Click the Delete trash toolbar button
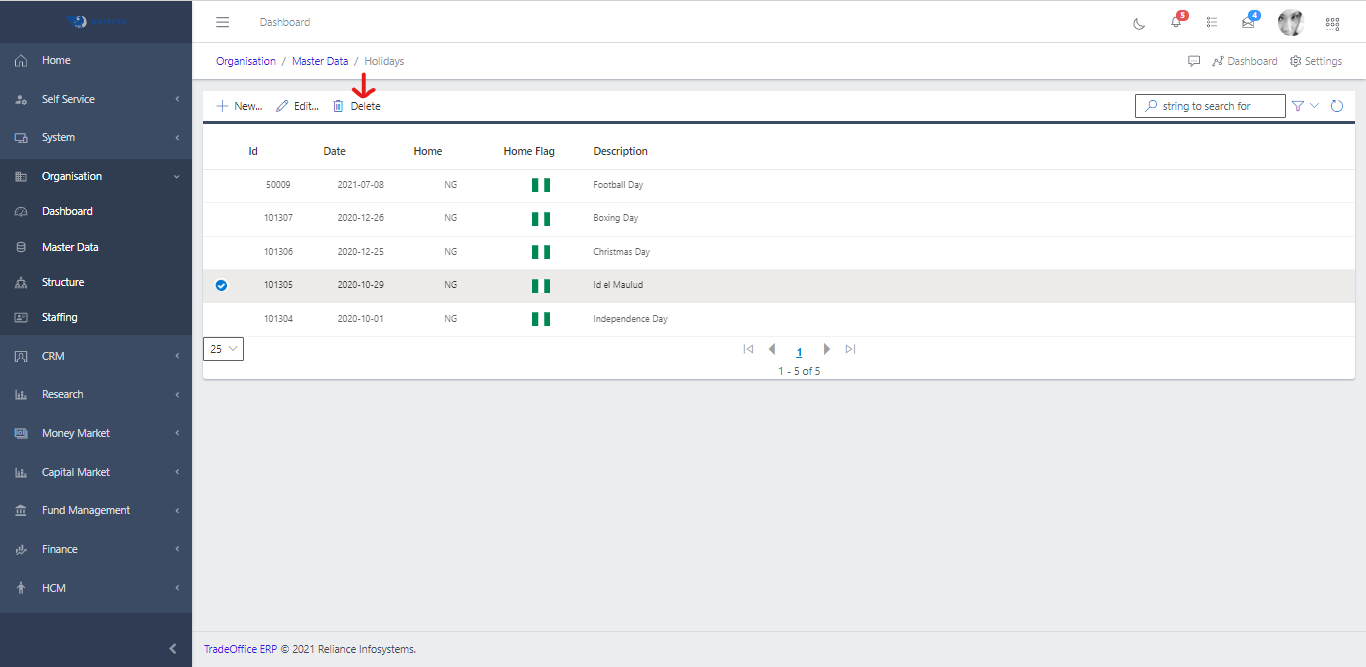Screen dimensions: 1366x667 (x=357, y=106)
